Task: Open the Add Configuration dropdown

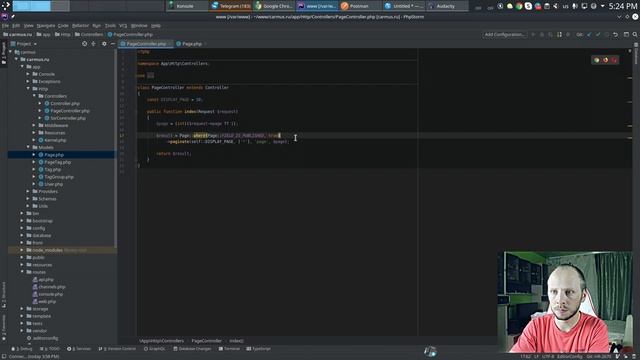Action: pyautogui.click(x=505, y=35)
